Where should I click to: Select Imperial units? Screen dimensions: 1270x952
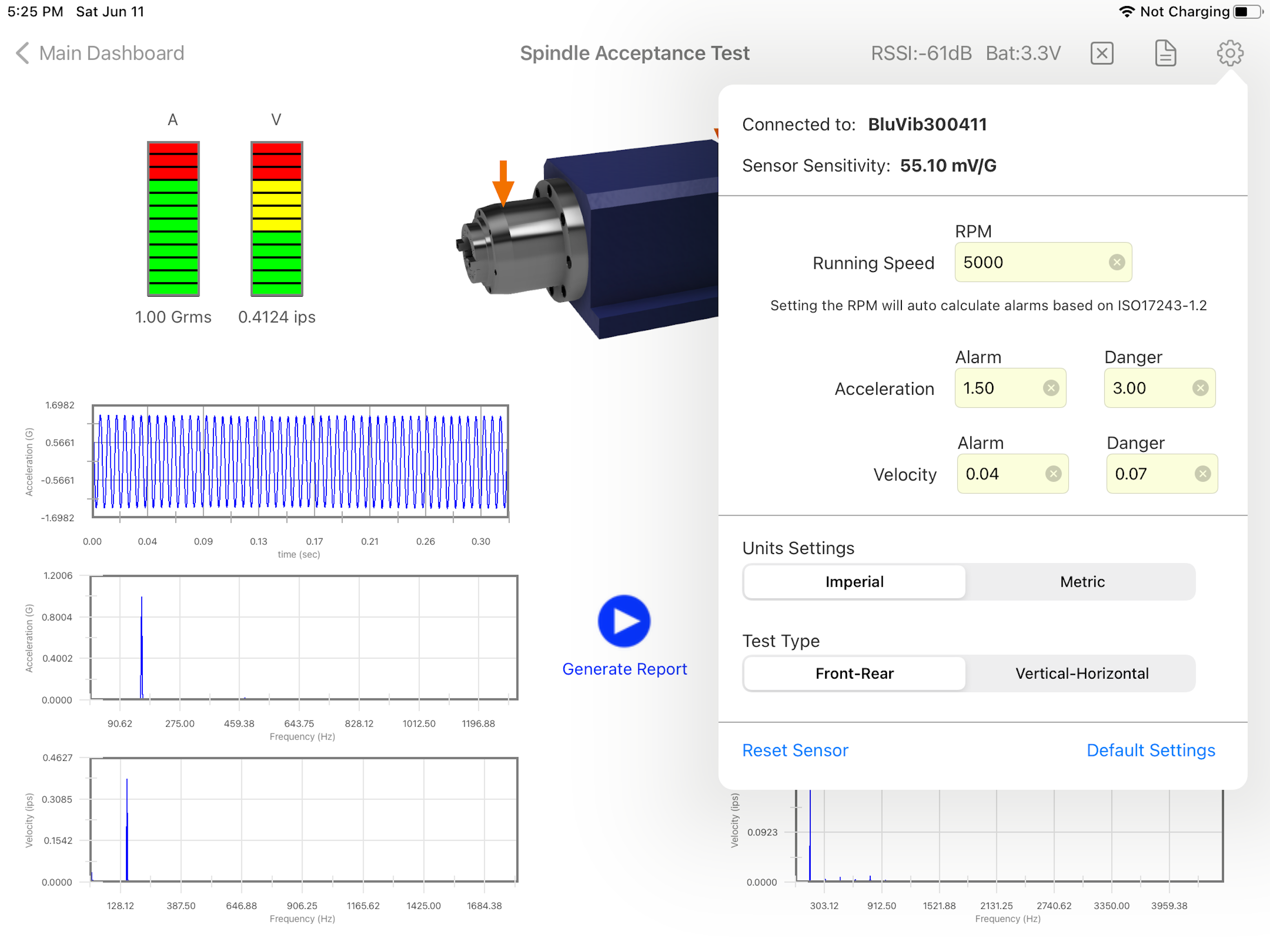854,582
